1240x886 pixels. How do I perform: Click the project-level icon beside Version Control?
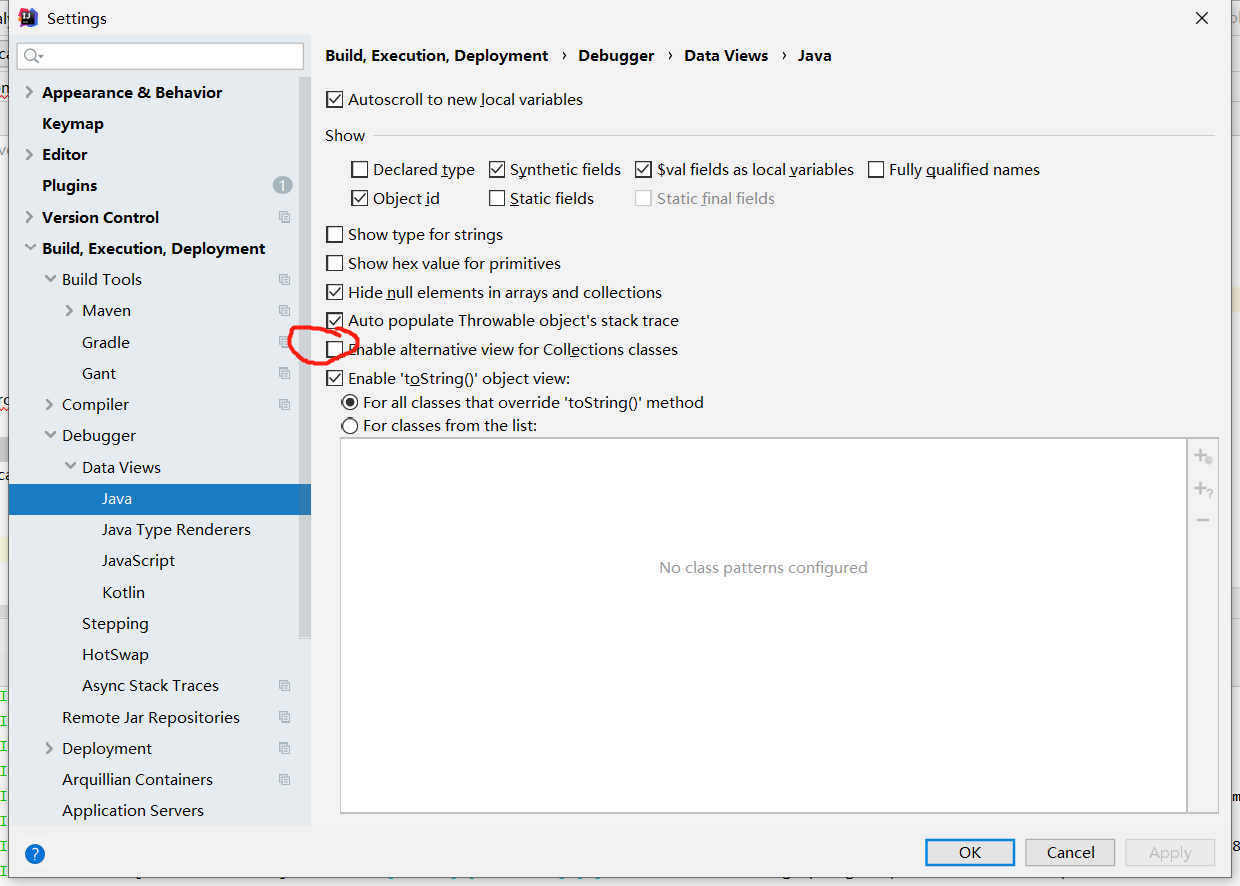click(x=285, y=217)
